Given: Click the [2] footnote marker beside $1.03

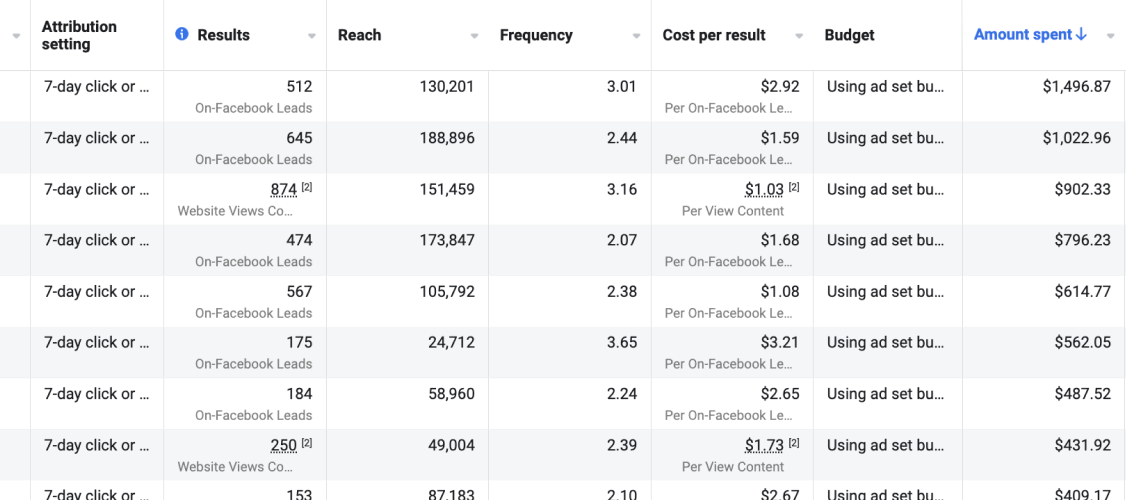Looking at the screenshot, I should tap(794, 187).
